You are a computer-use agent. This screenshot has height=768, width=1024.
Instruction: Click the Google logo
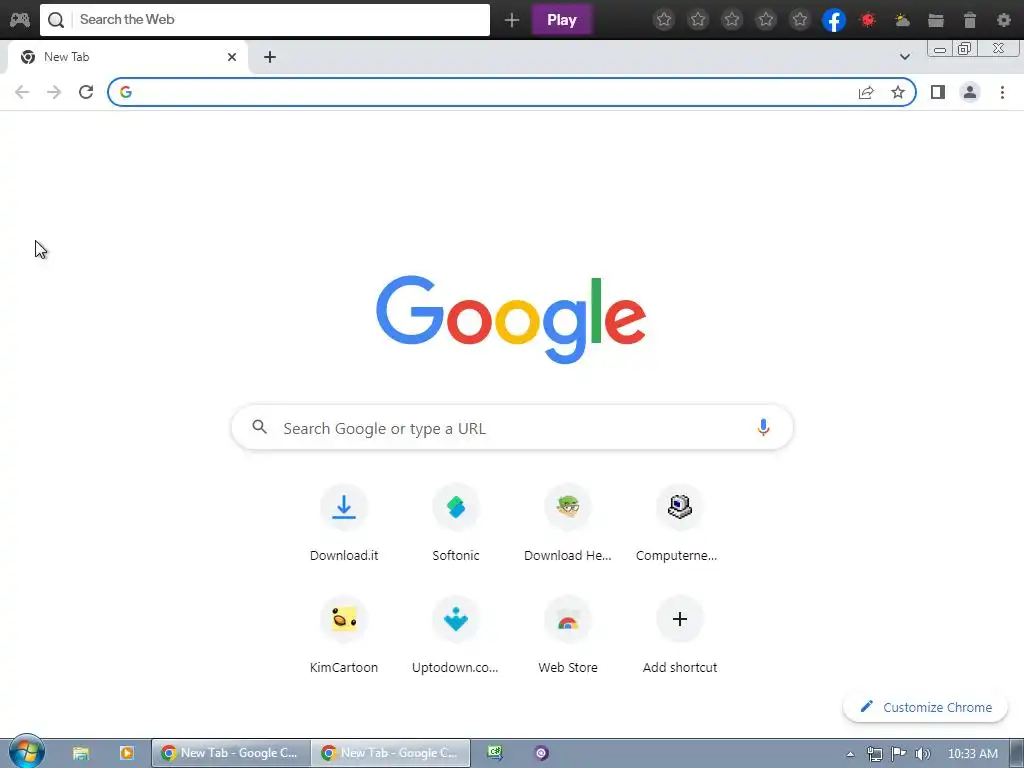(511, 319)
